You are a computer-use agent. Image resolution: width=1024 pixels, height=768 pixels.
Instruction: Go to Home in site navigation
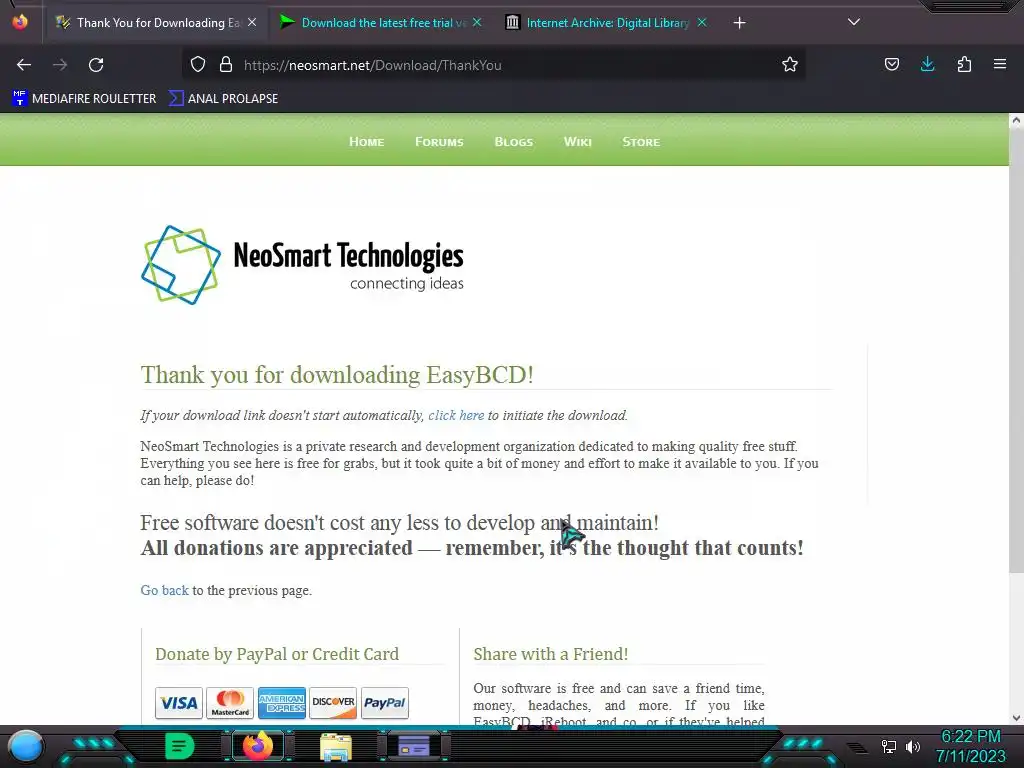click(366, 142)
